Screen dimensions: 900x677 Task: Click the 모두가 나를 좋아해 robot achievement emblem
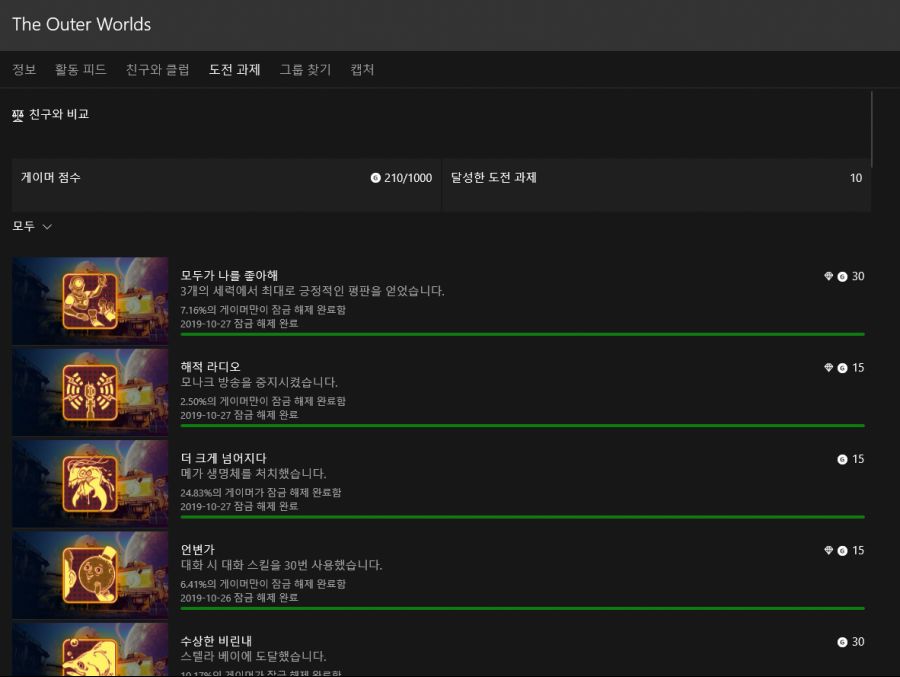pyautogui.click(x=90, y=301)
